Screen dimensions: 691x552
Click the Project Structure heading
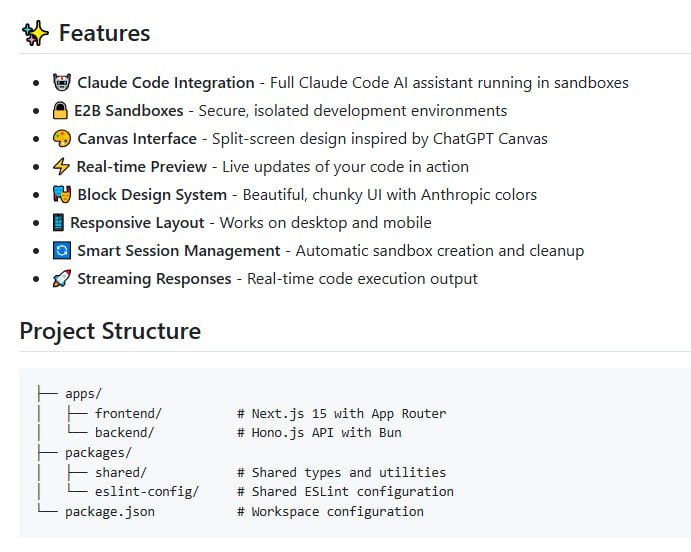click(110, 331)
